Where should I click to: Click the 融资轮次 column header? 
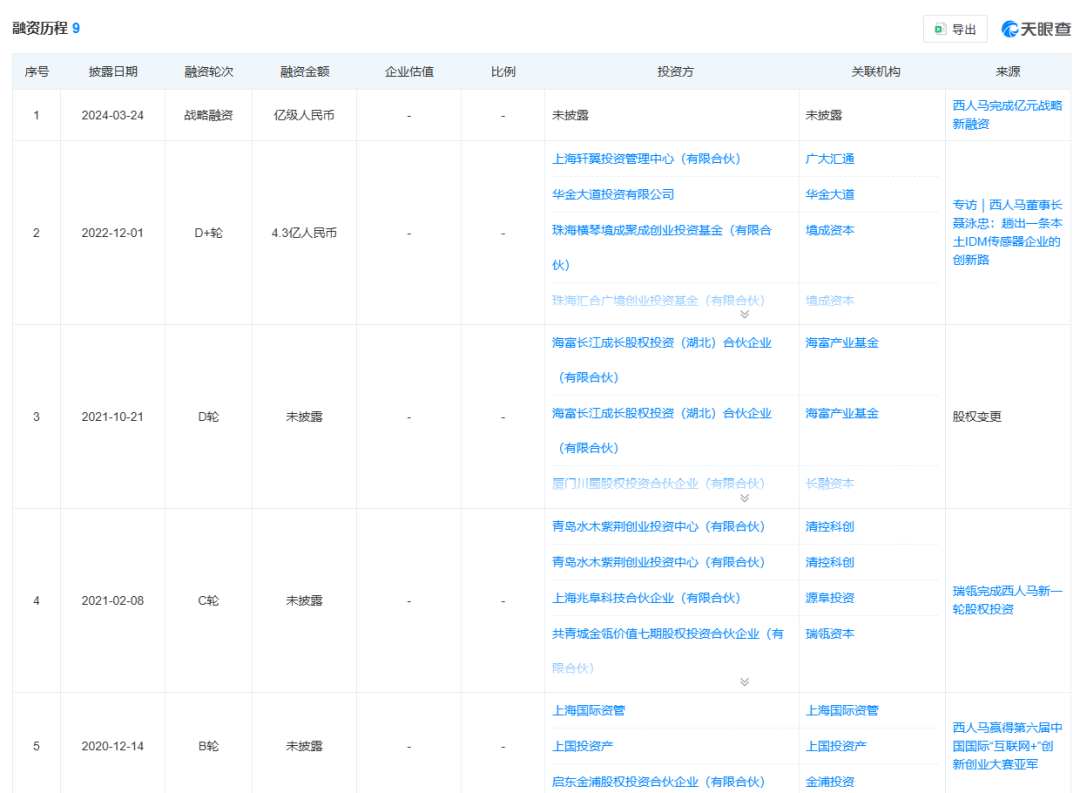click(209, 72)
